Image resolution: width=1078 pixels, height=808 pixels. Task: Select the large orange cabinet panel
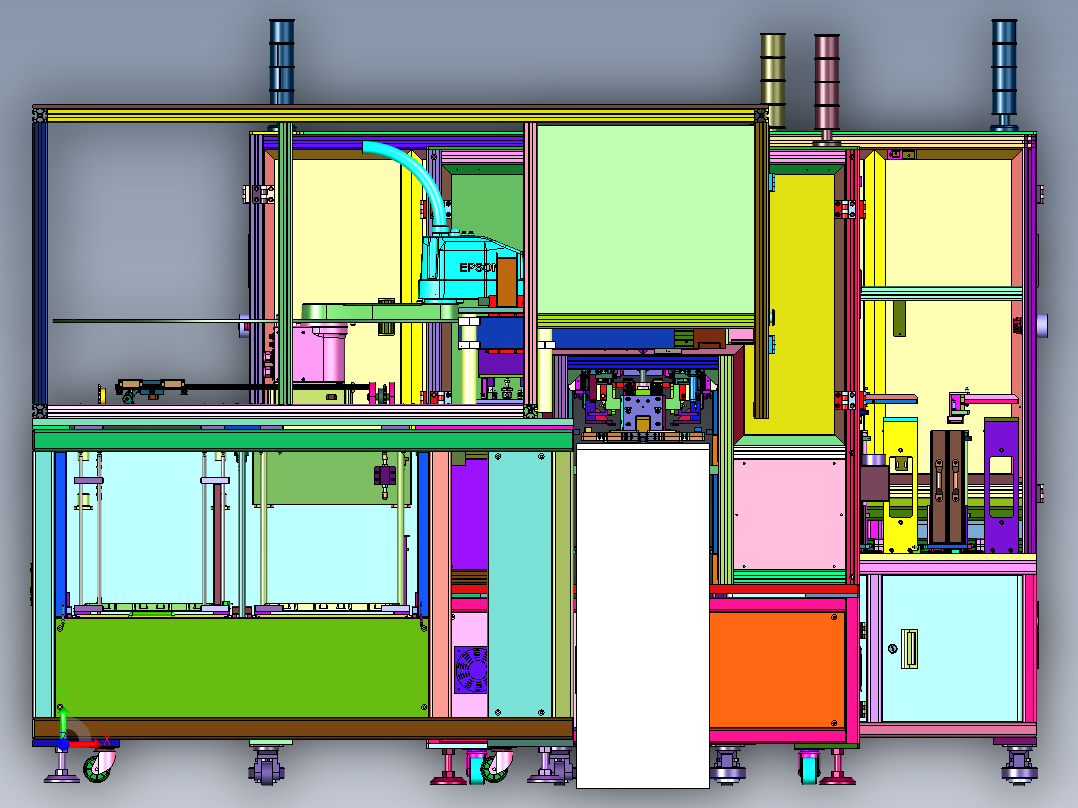[777, 669]
